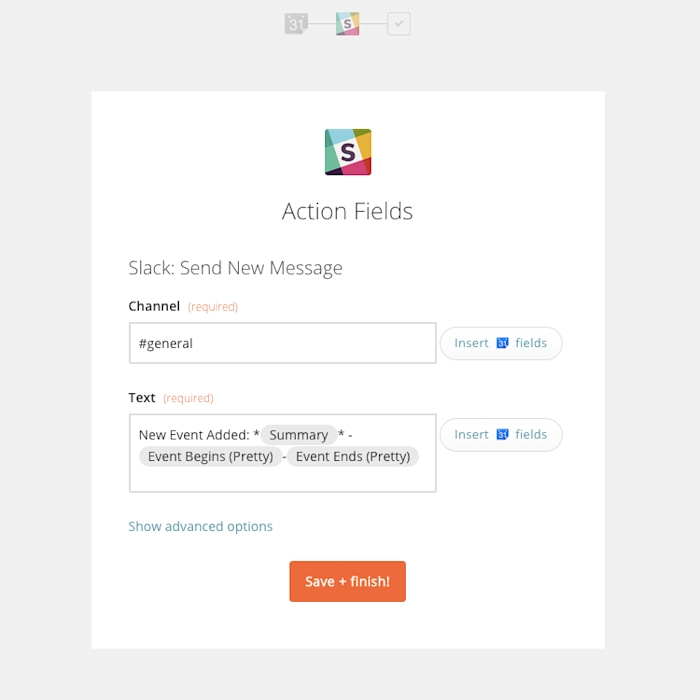Click the Google Calendar step icon at top
The image size is (700, 700).
tap(296, 24)
